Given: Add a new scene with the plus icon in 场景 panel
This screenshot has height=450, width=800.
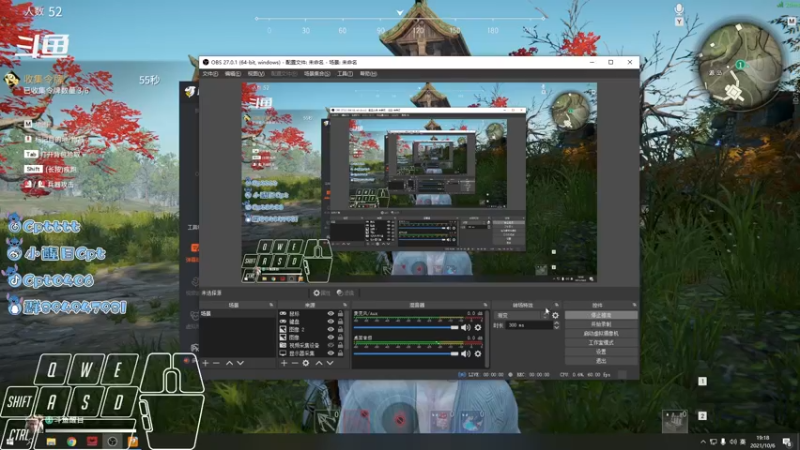Looking at the screenshot, I should tap(206, 363).
